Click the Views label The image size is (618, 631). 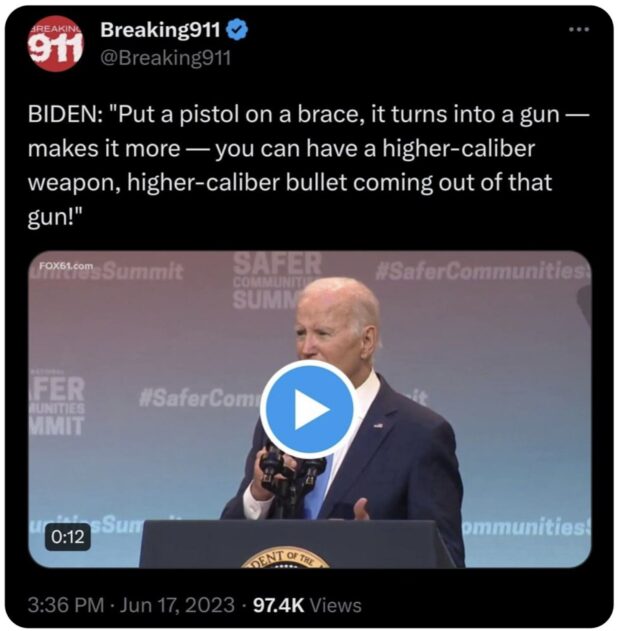336,605
